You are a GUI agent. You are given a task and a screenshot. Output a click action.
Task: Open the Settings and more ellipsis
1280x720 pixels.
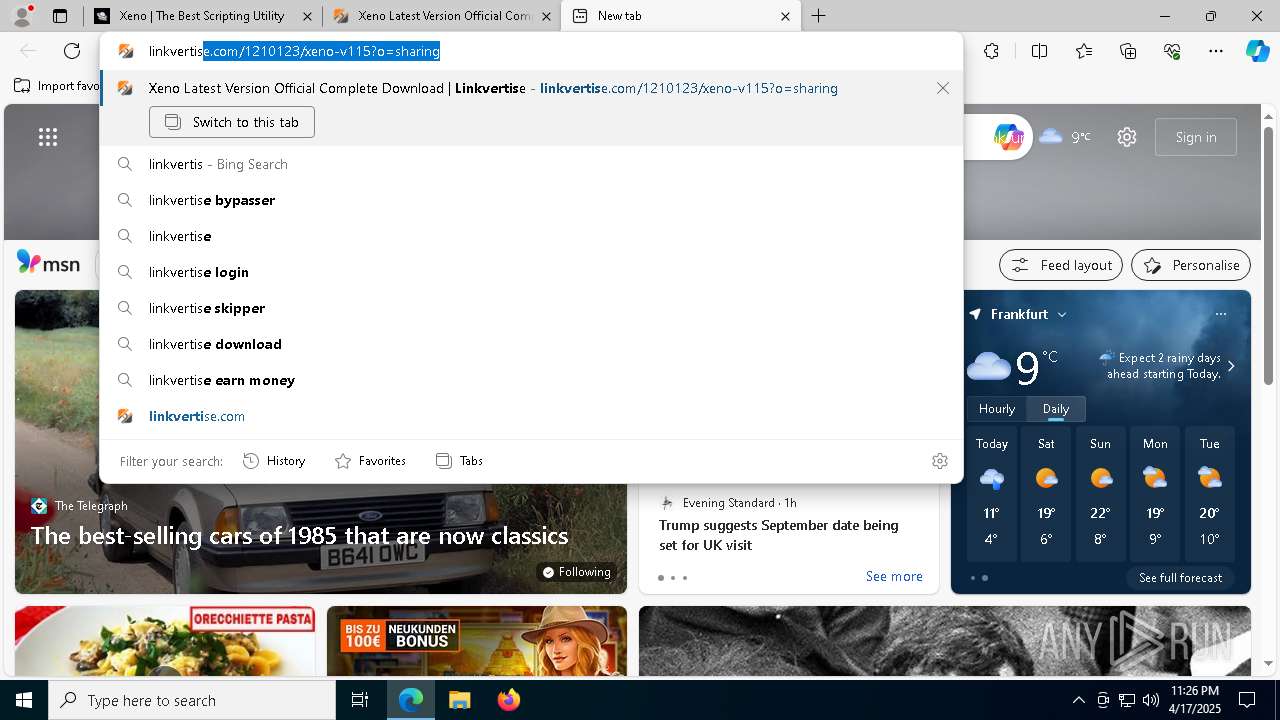coord(1216,51)
